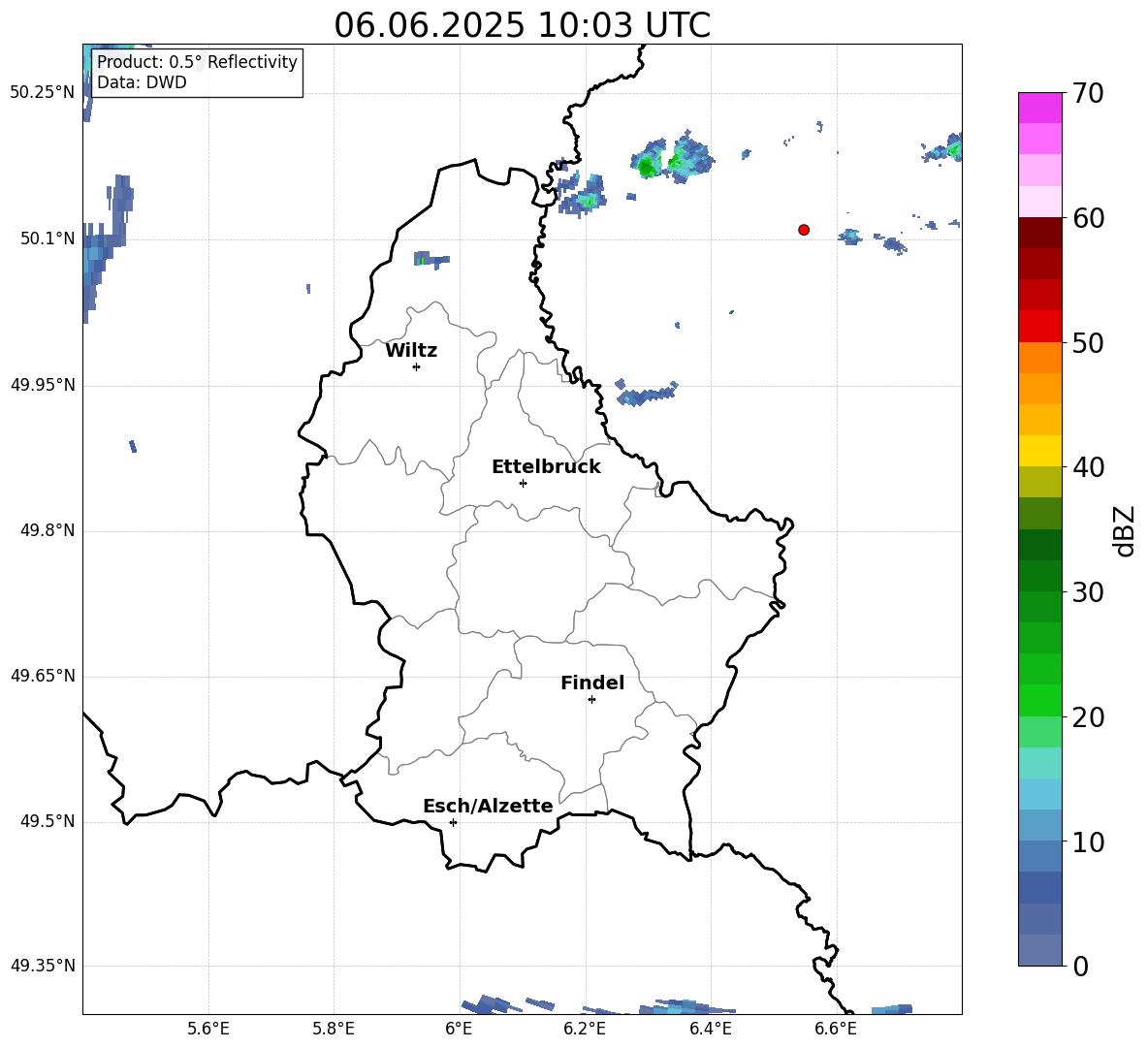The width and height of the screenshot is (1148, 1048).
Task: Click the 20 tick on colorbar
Action: [1088, 717]
